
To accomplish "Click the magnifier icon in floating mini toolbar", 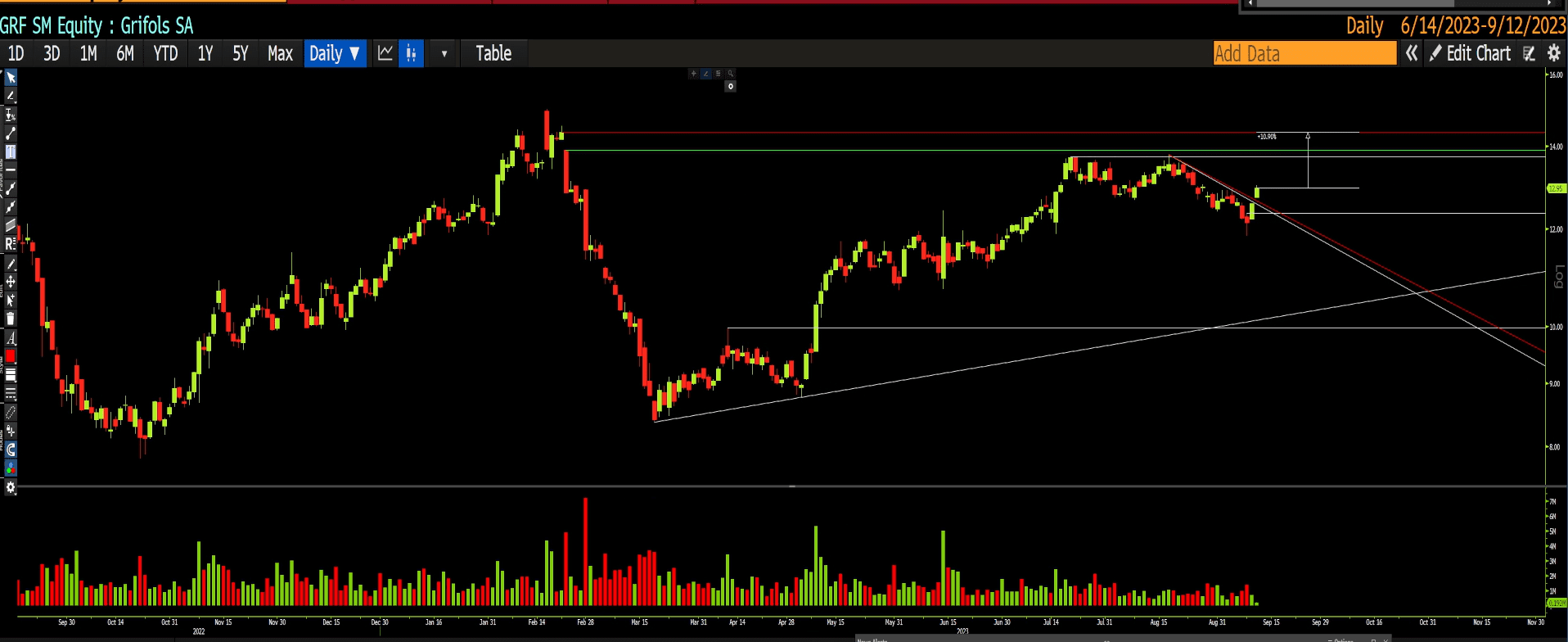I will coord(731,74).
